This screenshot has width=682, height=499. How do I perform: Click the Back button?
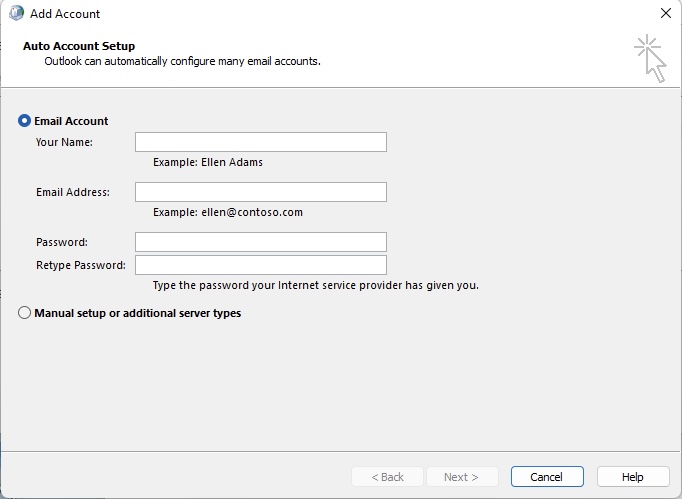(x=387, y=477)
